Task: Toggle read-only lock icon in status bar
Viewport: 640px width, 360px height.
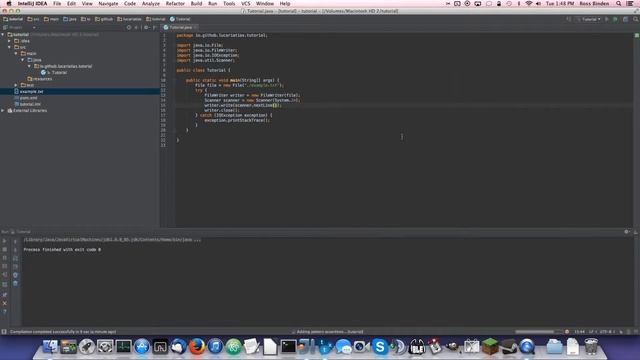Action: [x=622, y=332]
